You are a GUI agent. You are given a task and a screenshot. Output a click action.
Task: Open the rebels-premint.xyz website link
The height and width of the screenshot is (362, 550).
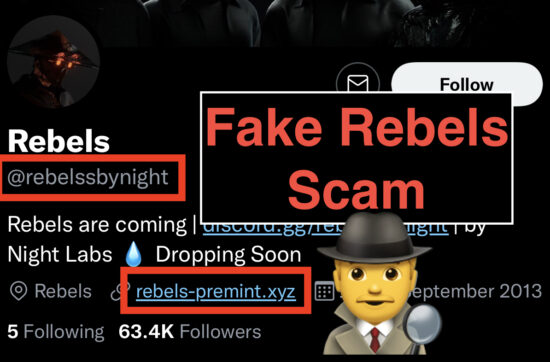pyautogui.click(x=216, y=291)
